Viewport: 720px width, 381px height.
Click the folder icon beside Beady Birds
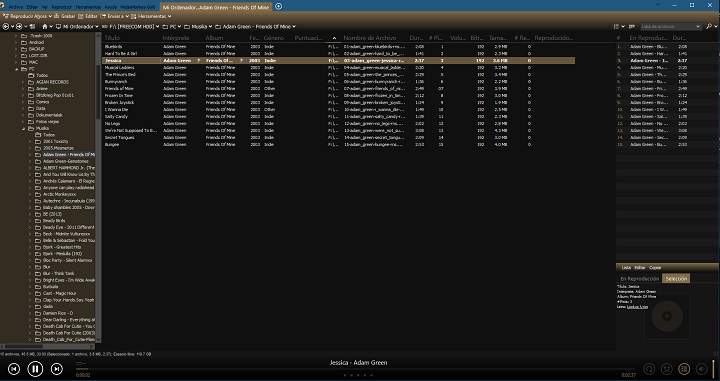[x=38, y=221]
